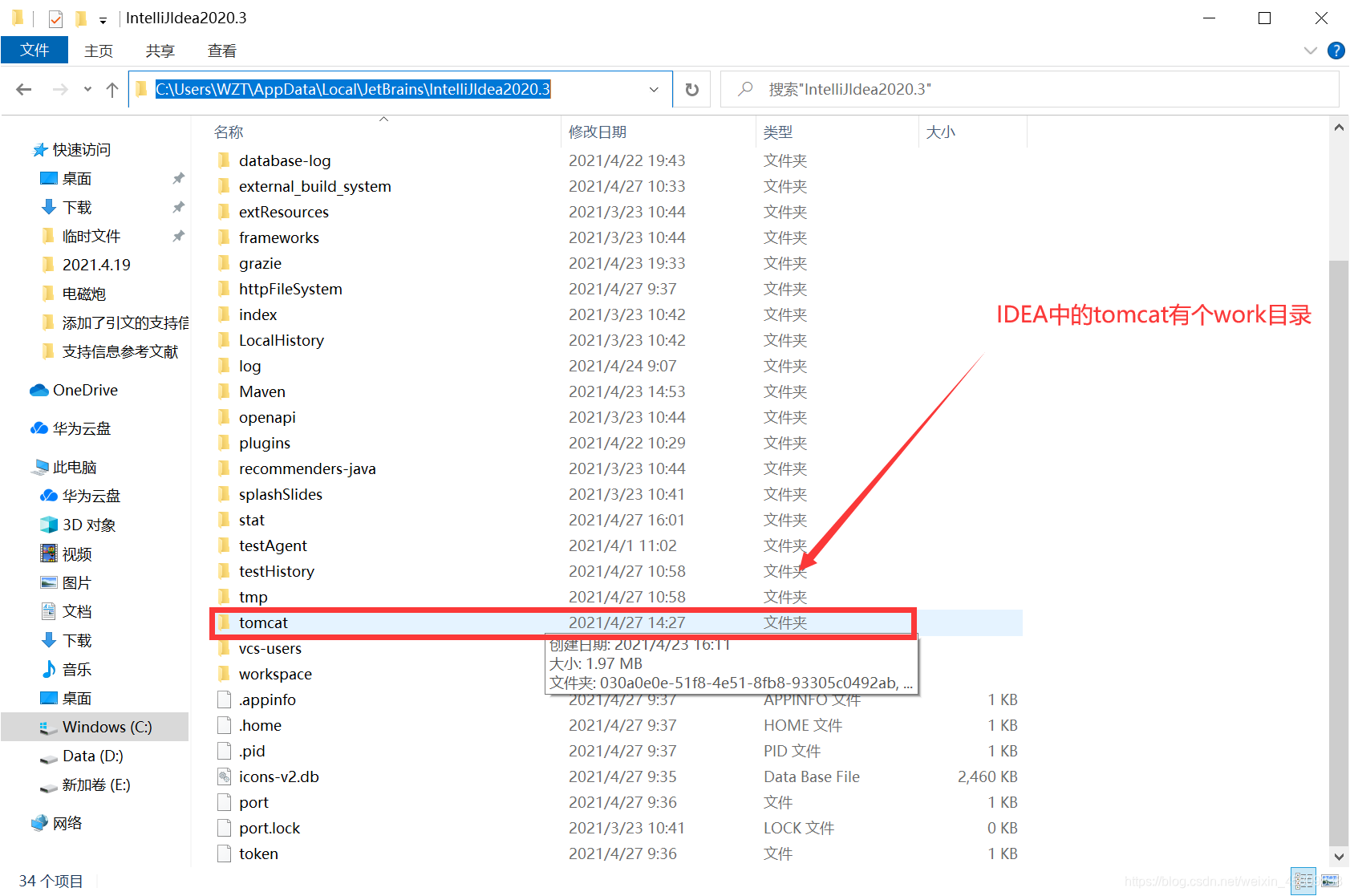Go up one folder level
The width and height of the screenshot is (1350, 896).
(112, 89)
